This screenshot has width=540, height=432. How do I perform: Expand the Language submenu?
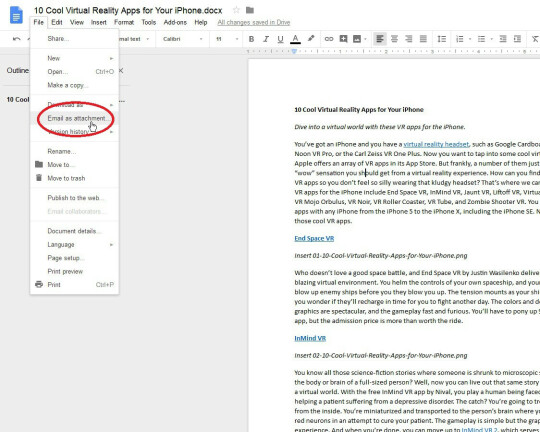(74, 245)
